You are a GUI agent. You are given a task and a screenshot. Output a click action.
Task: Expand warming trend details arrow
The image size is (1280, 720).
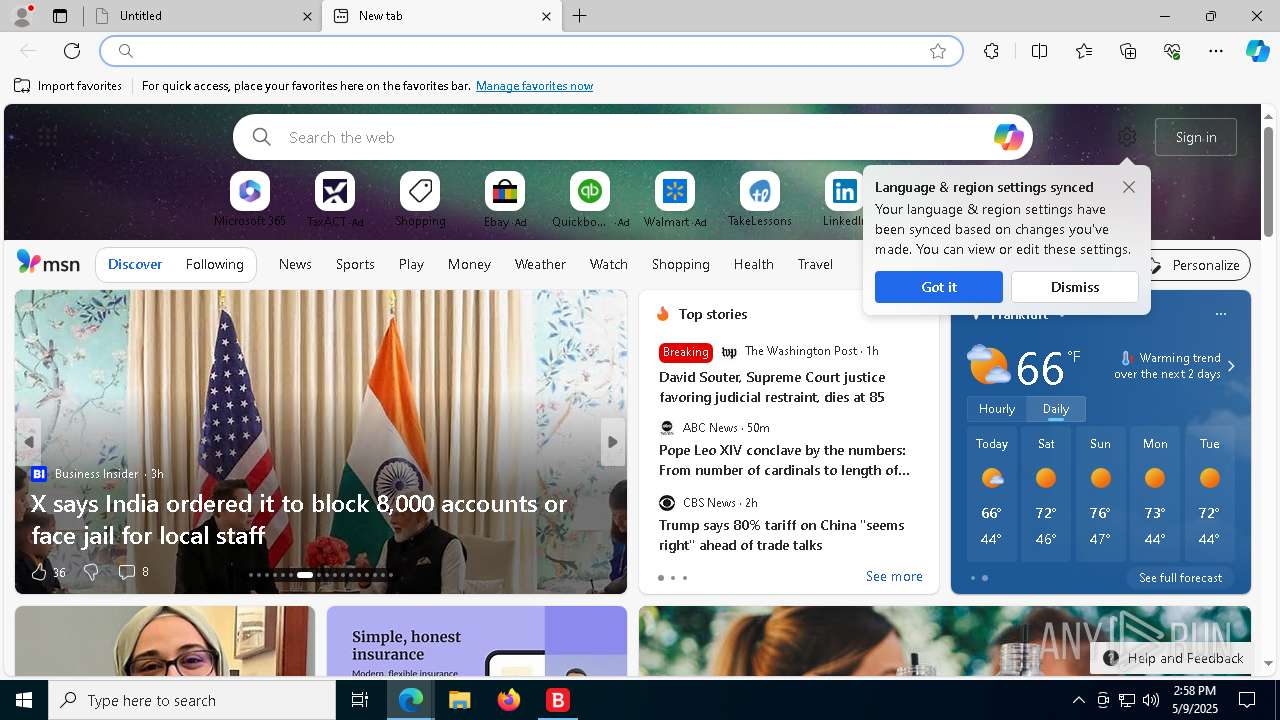coord(1231,366)
